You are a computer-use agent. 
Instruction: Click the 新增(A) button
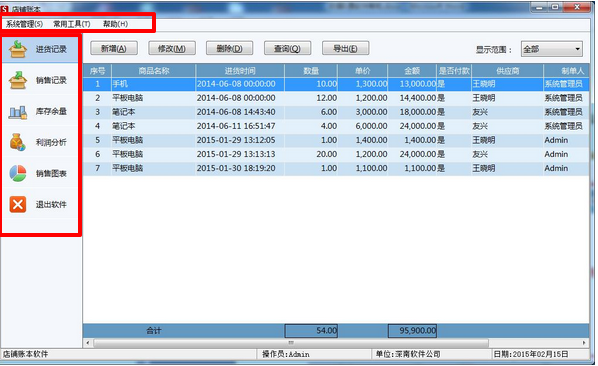pos(114,48)
